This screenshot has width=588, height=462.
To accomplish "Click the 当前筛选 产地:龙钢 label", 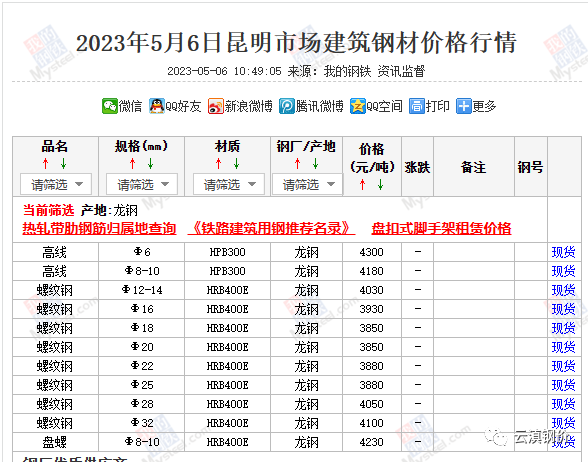I will 80,210.
